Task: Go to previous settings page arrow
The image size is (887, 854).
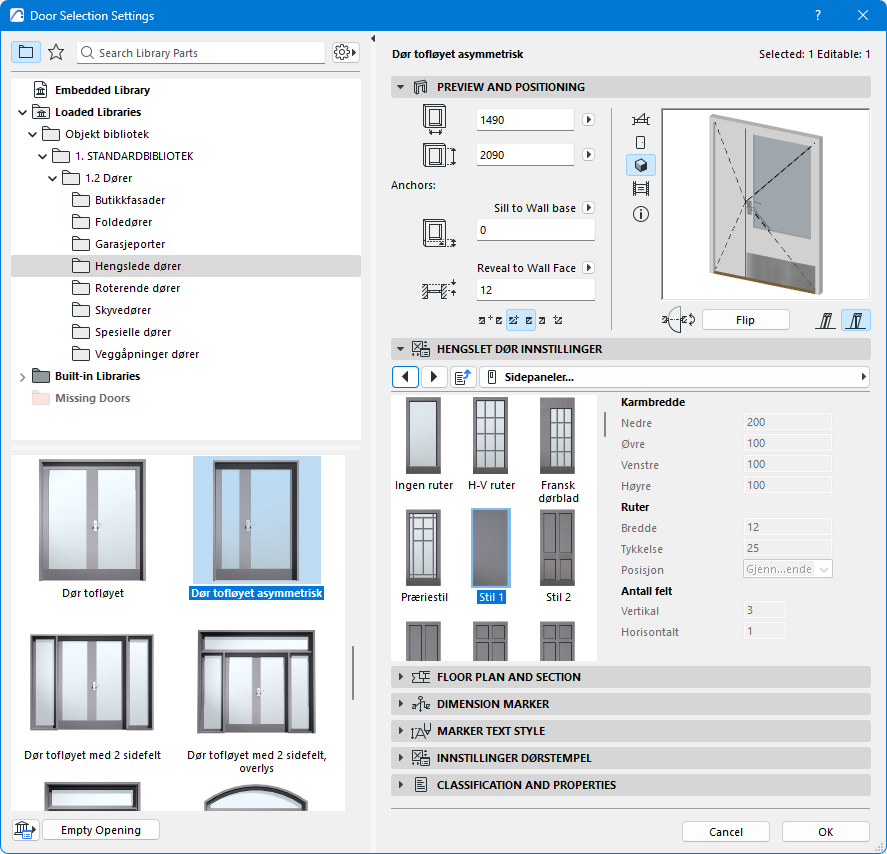Action: [405, 377]
